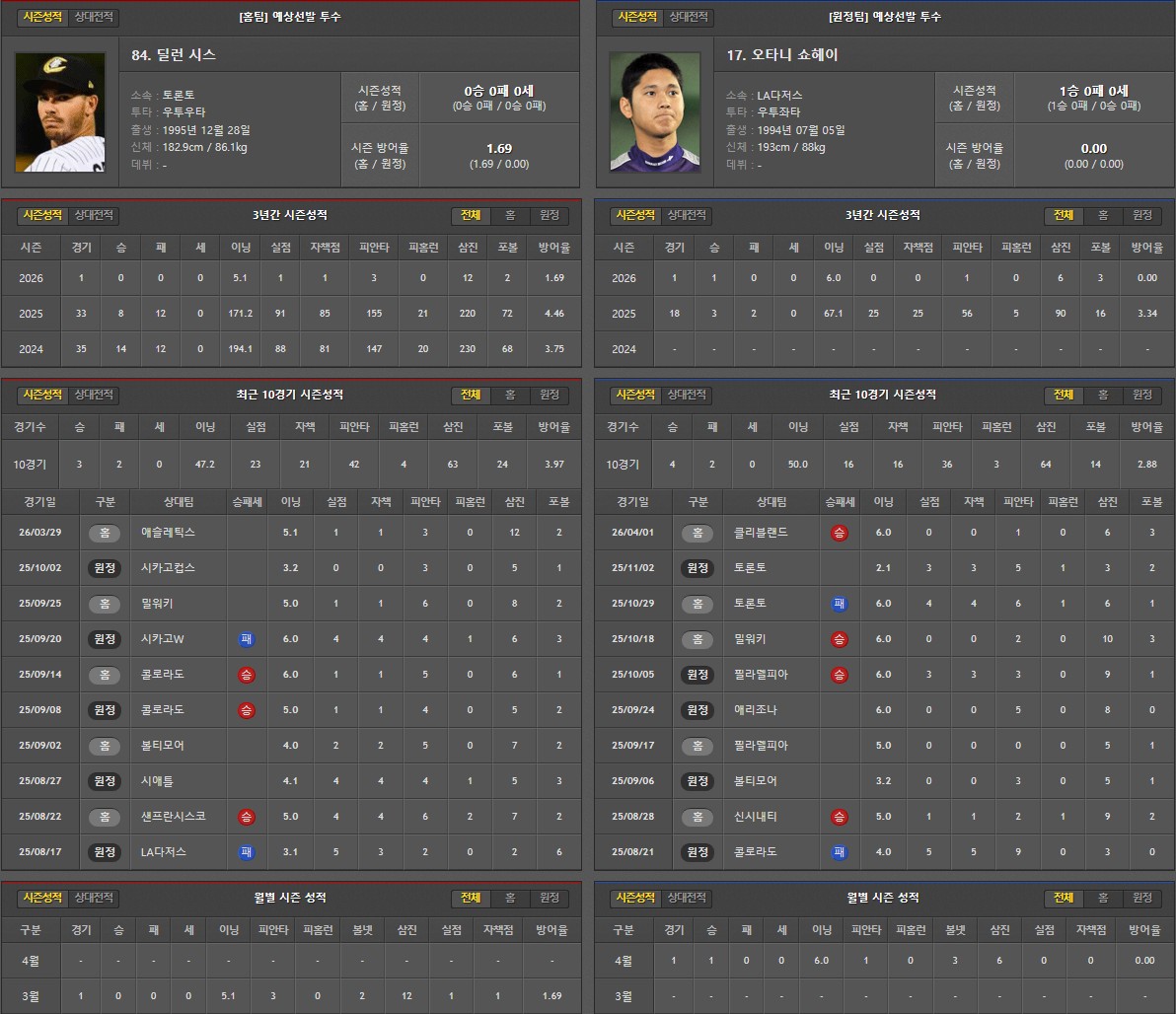1176x1014 pixels.
Task: Open 상대전적 tab in the 홈팀 예상선발 투수 header
Action: pyautogui.click(x=94, y=18)
